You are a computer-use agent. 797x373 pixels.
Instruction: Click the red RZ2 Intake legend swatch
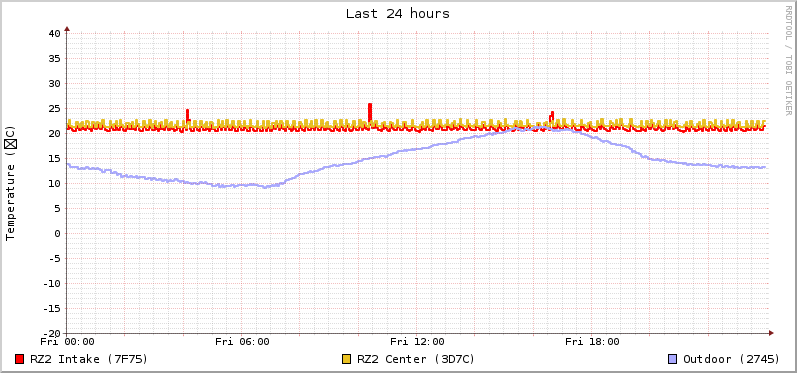[x=20, y=359]
